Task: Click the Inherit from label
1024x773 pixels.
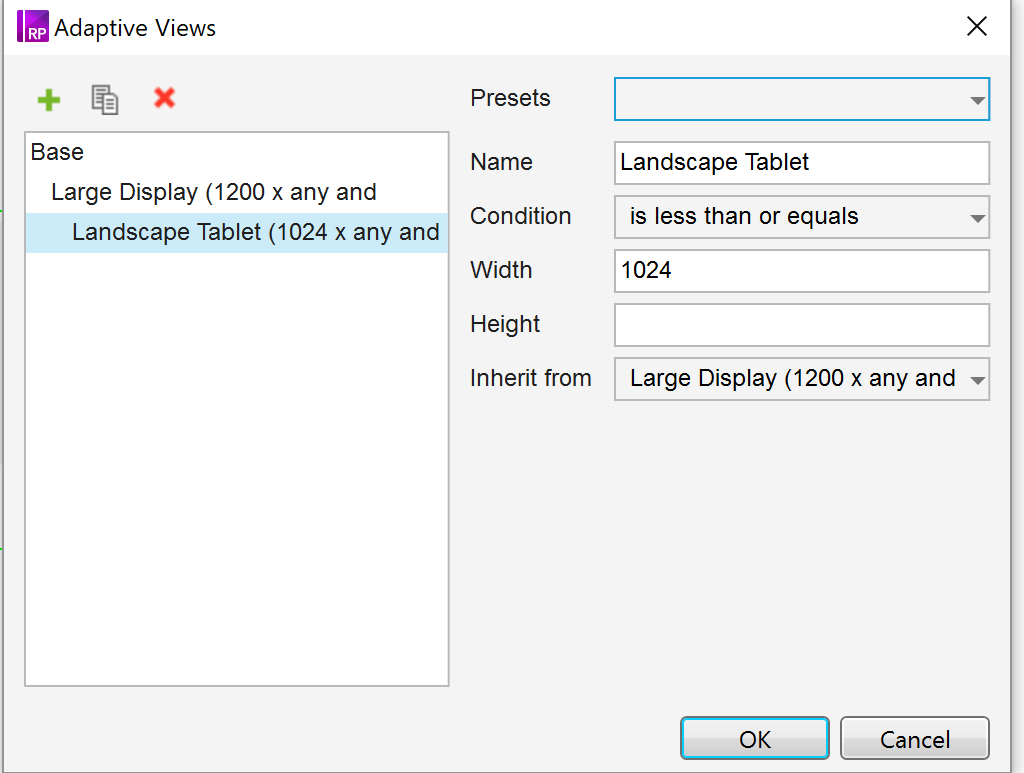Action: coord(530,379)
